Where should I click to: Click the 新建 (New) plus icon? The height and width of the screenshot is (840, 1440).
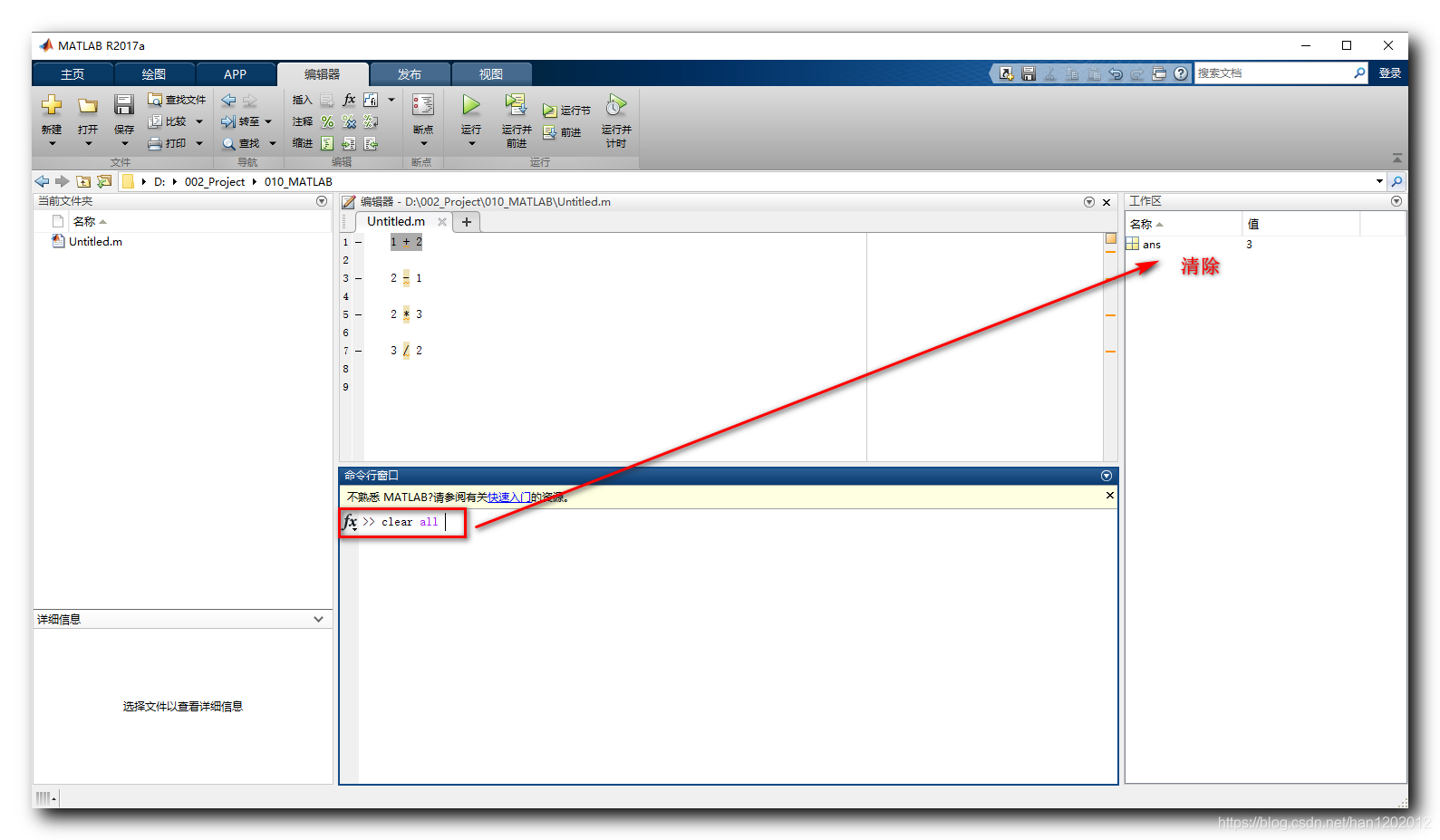pyautogui.click(x=52, y=105)
